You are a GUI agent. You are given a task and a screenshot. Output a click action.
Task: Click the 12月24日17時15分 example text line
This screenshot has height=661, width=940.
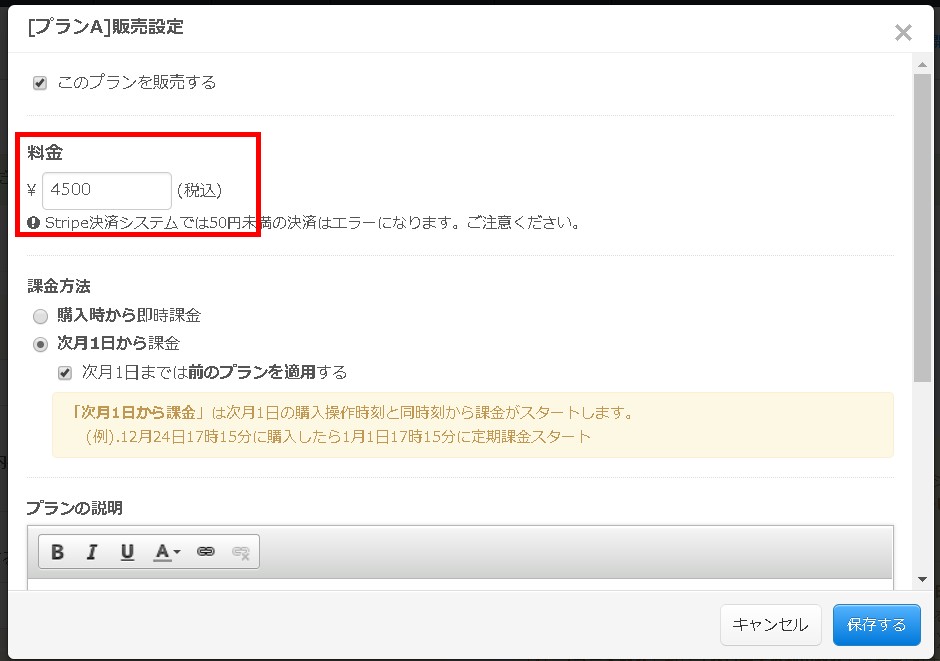point(338,436)
